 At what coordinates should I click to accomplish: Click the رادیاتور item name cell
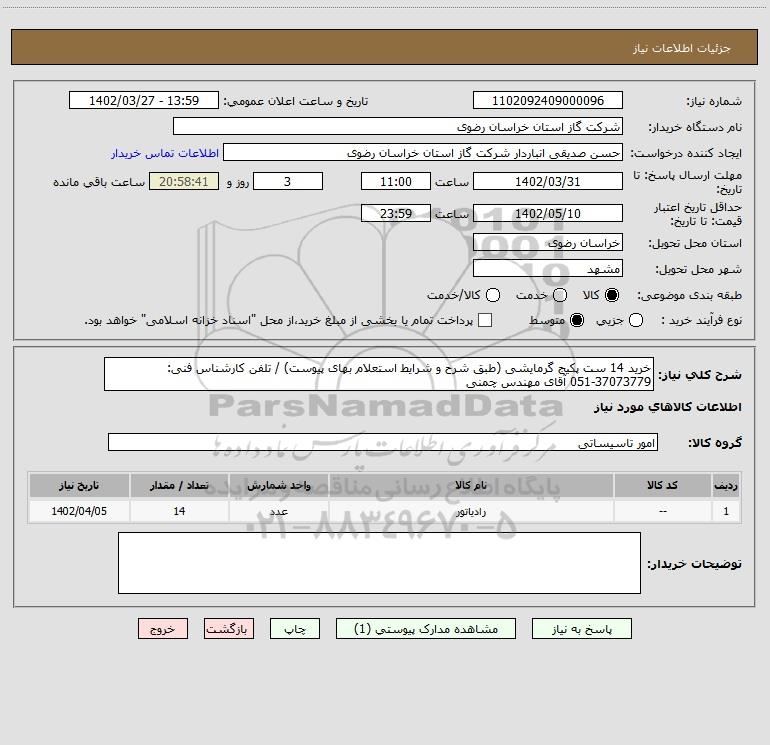(470, 511)
